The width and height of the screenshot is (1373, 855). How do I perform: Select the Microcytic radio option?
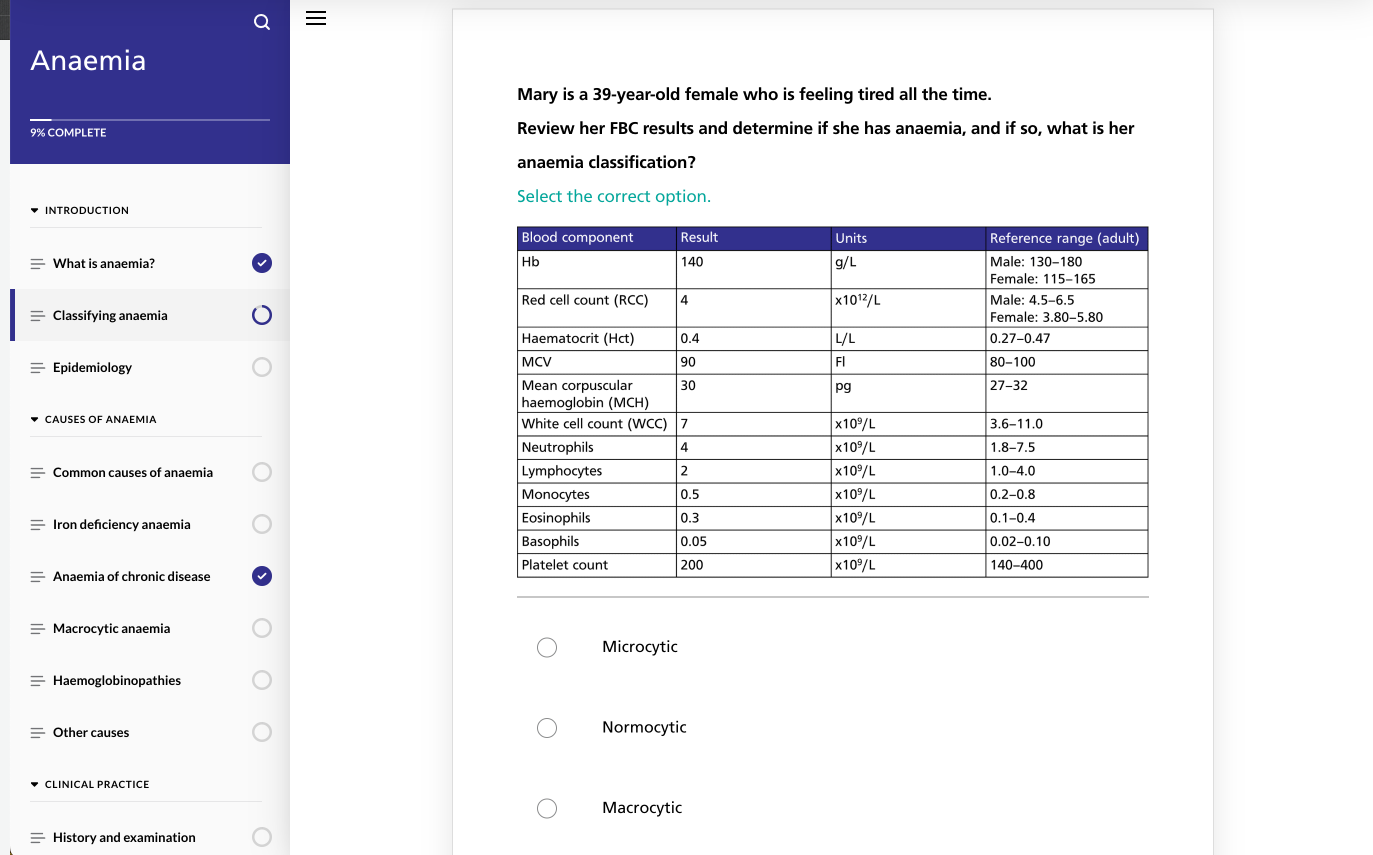pos(547,647)
